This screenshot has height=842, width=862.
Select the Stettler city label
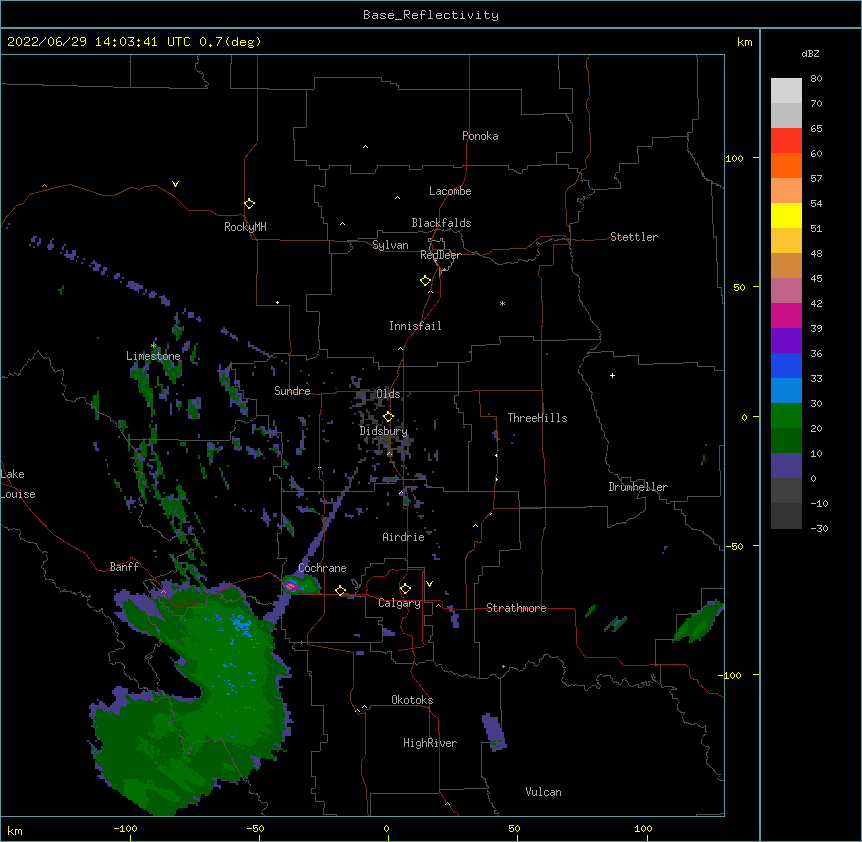click(634, 237)
